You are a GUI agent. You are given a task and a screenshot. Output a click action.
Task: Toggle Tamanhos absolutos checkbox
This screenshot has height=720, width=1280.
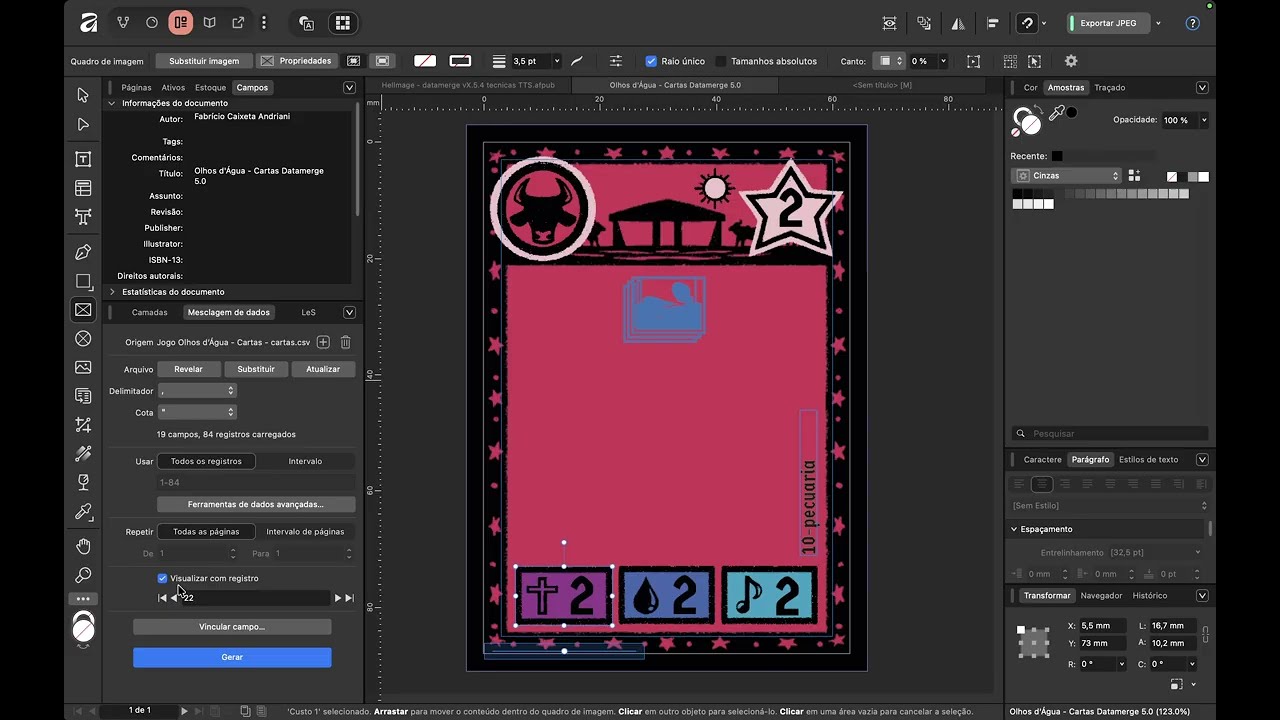721,61
